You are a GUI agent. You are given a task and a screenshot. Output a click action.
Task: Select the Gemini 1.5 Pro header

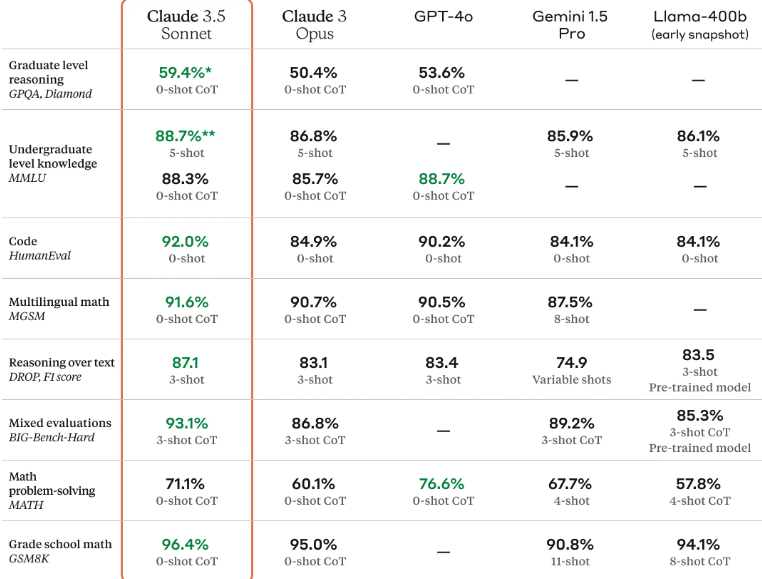pos(571,24)
